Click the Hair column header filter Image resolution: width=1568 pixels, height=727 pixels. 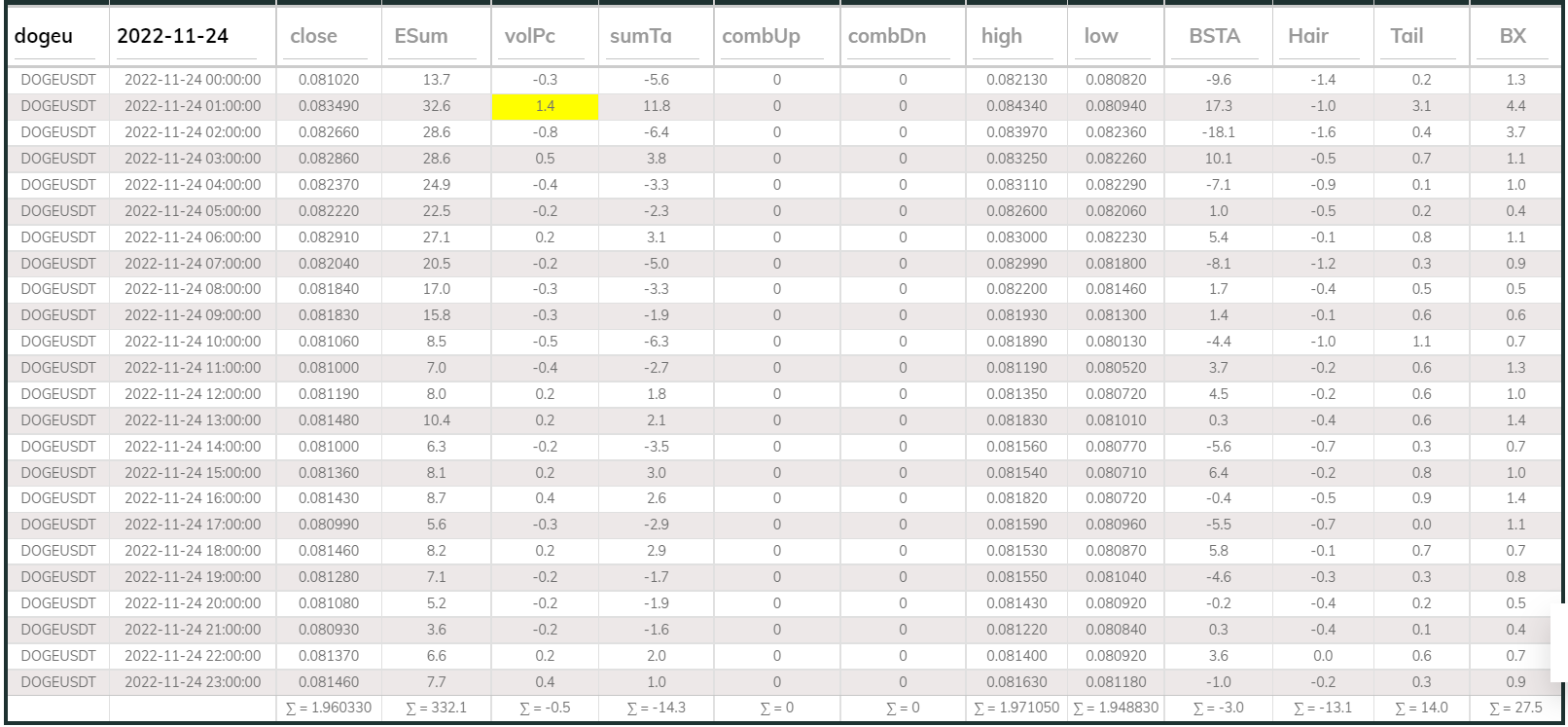1321,36
